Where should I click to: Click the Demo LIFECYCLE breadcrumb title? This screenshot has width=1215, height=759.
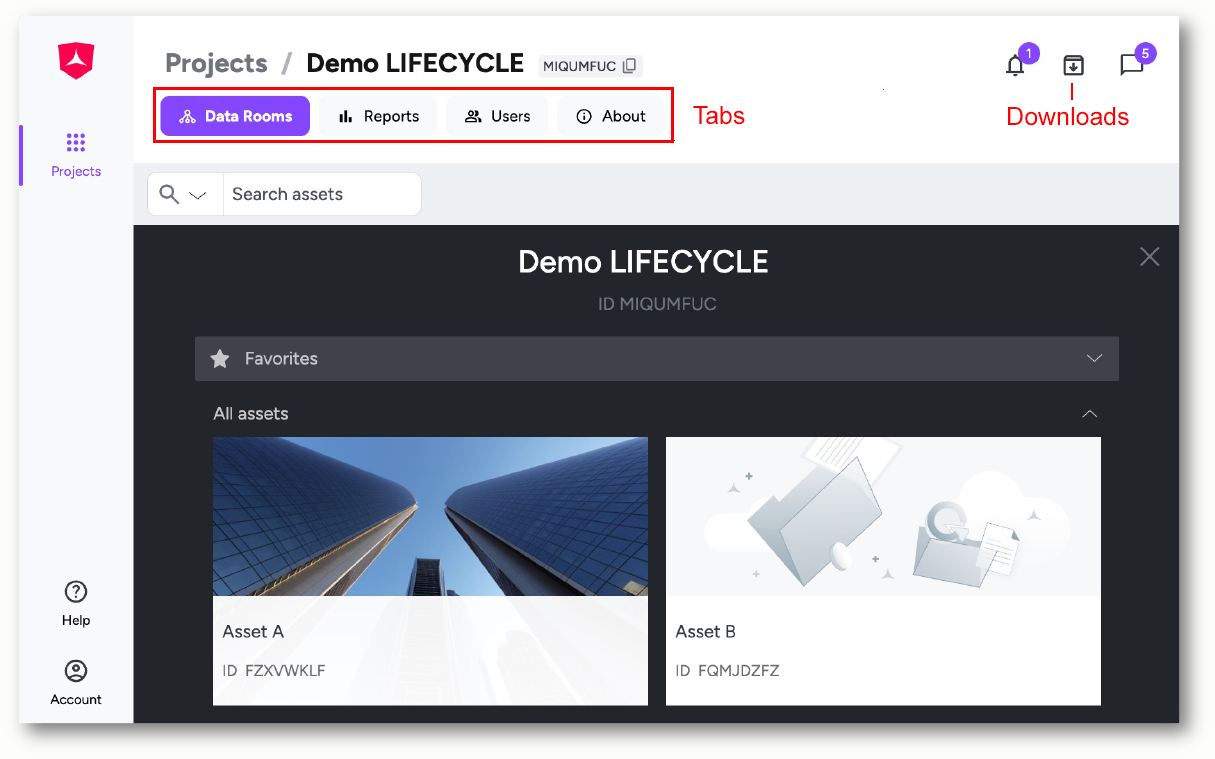pyautogui.click(x=415, y=63)
